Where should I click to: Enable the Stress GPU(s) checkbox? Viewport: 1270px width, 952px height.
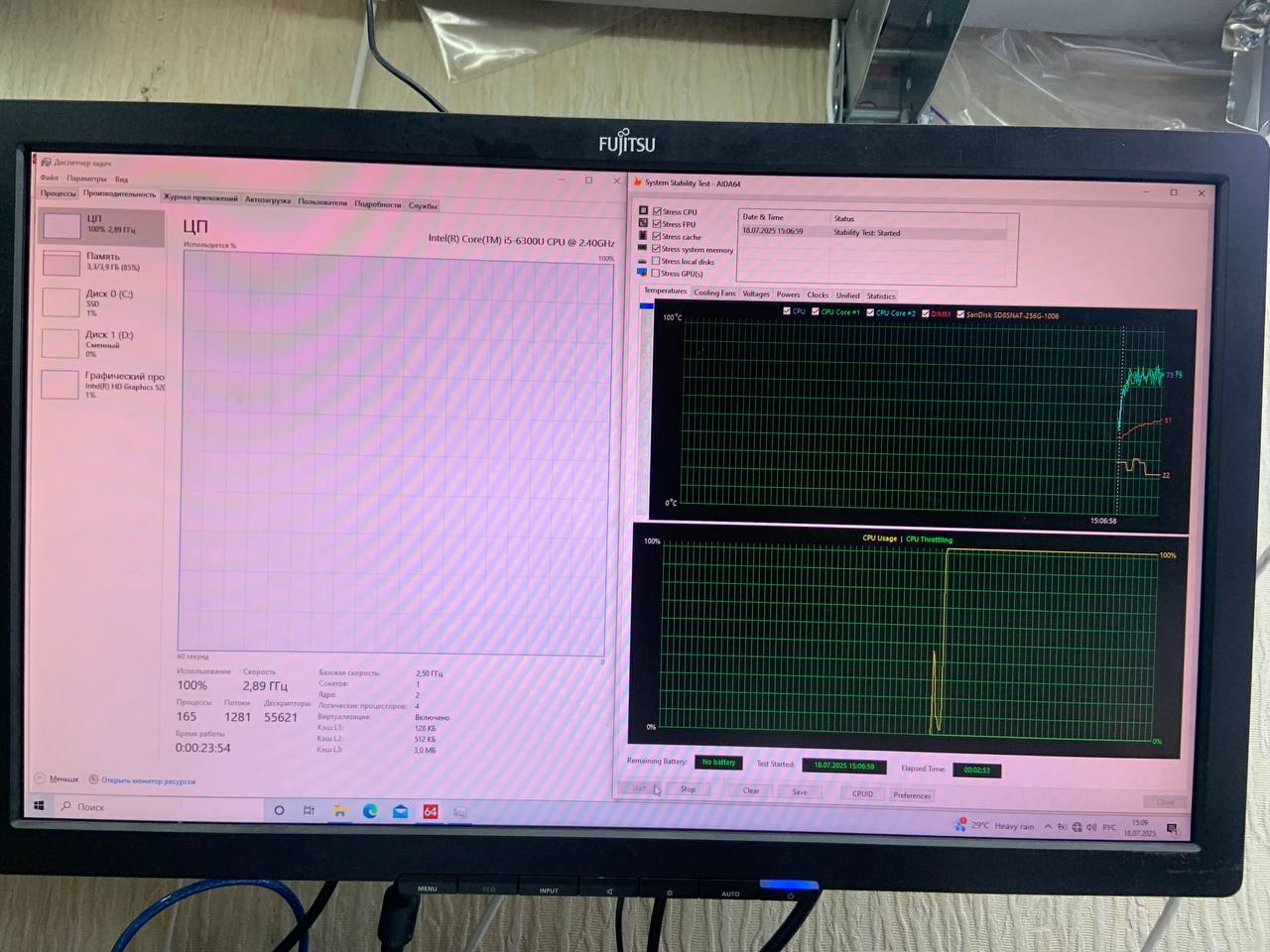(656, 274)
